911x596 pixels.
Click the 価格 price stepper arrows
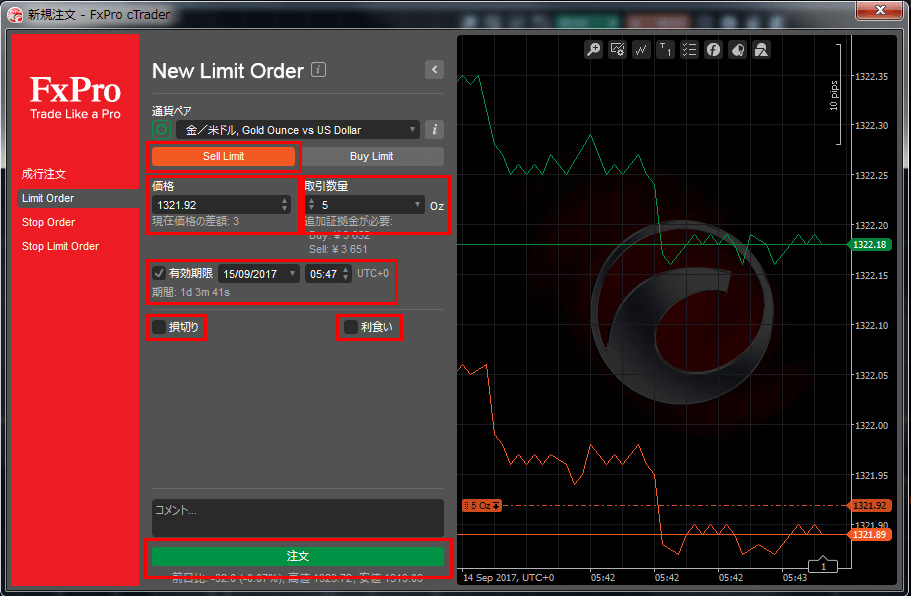285,205
